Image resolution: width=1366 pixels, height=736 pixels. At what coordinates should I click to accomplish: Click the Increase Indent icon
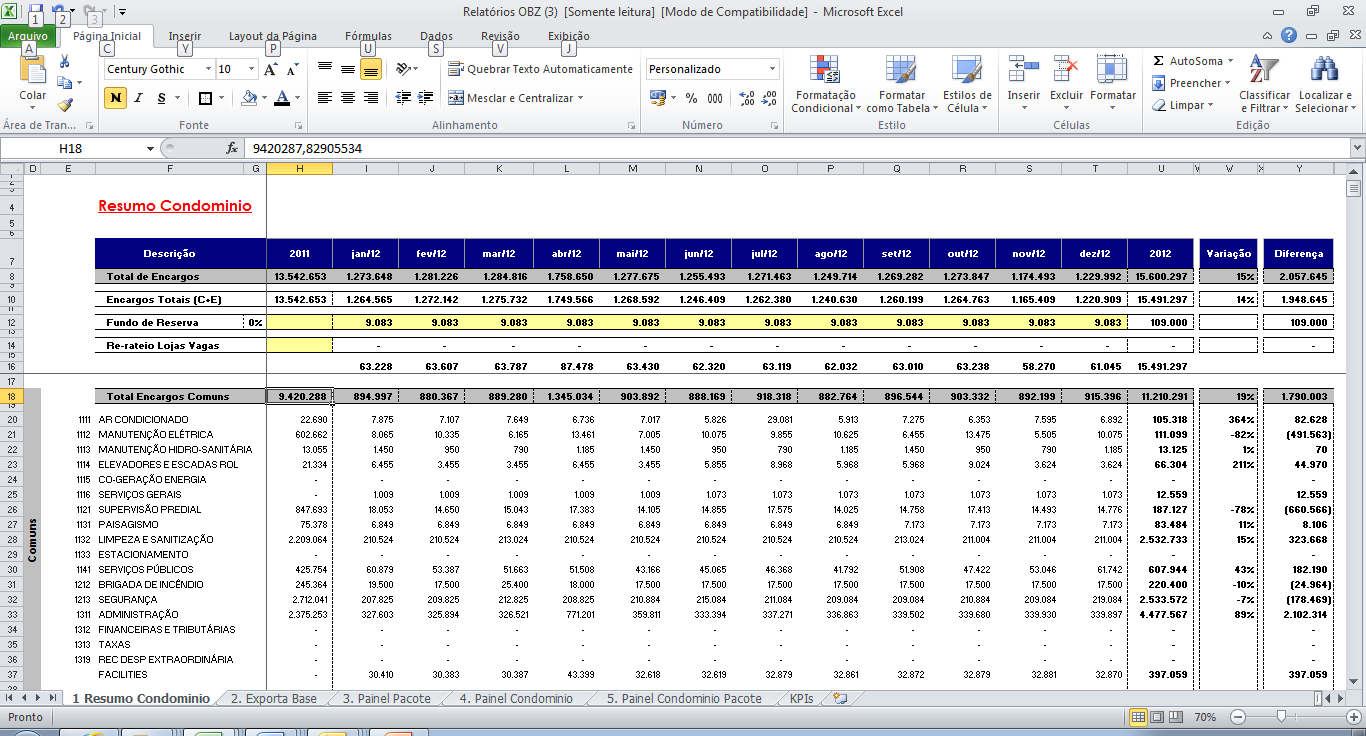pyautogui.click(x=427, y=98)
